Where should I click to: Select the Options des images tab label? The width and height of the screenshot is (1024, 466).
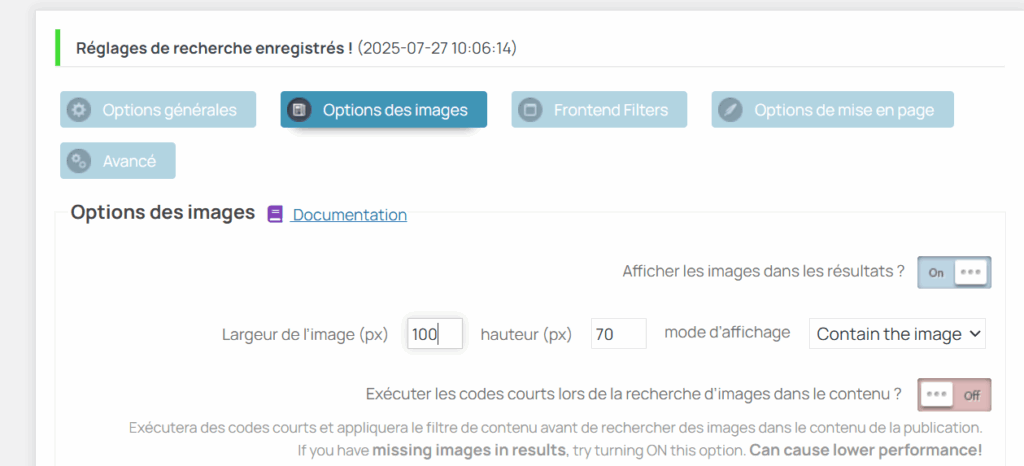coord(395,110)
